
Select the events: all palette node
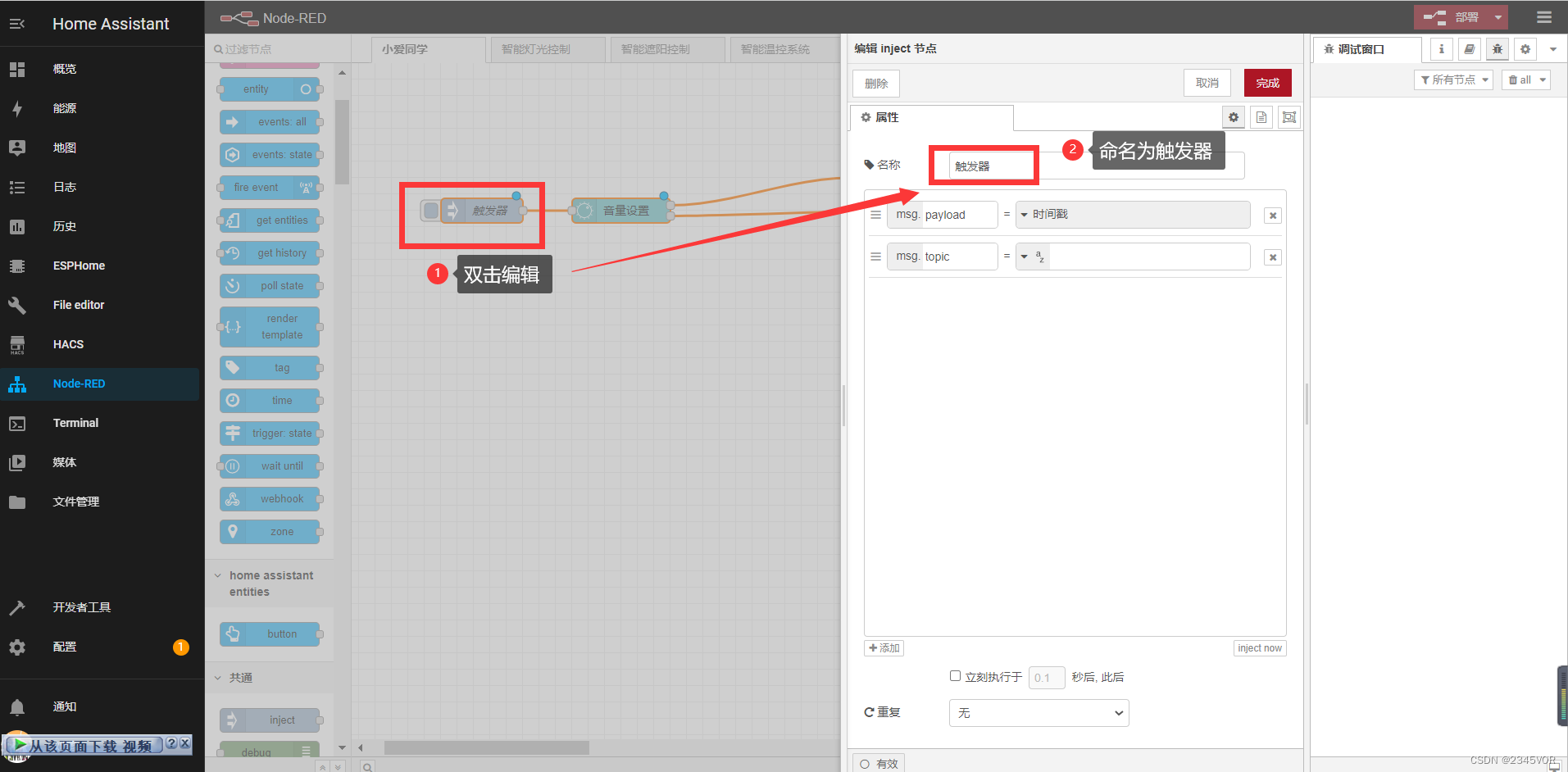click(270, 122)
